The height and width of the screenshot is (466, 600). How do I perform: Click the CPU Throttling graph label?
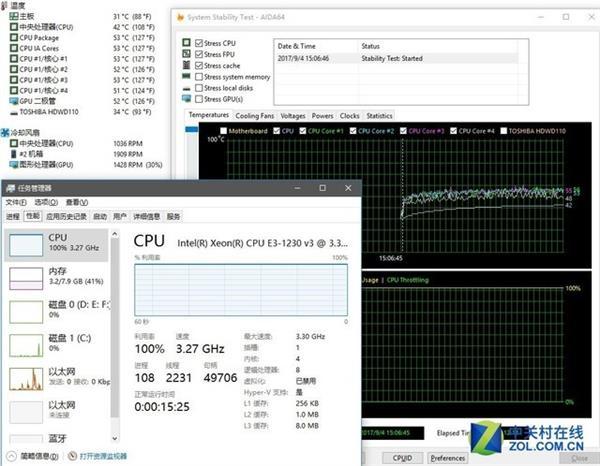pyautogui.click(x=408, y=280)
